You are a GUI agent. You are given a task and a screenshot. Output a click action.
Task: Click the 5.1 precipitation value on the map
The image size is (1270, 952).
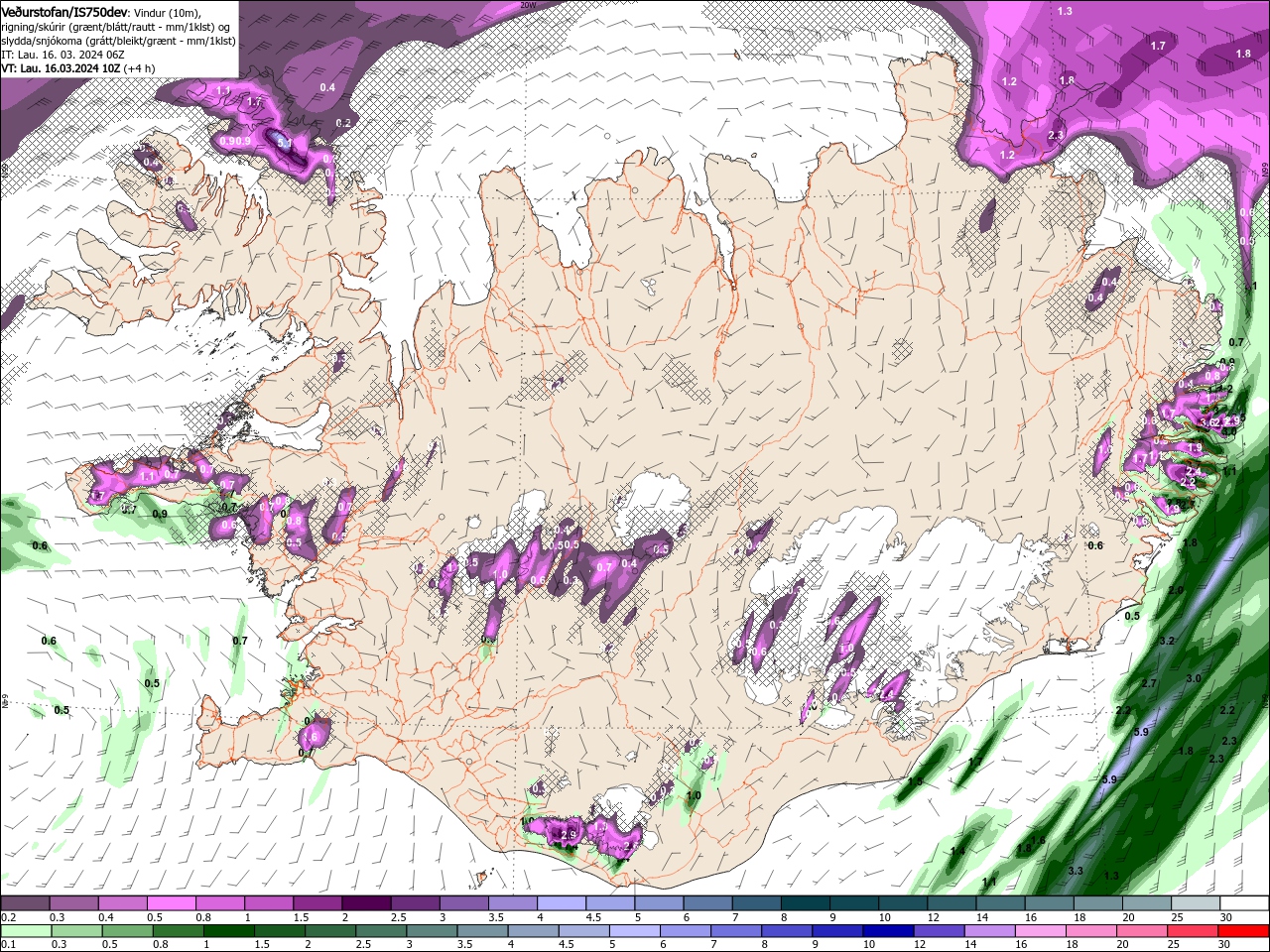click(285, 143)
